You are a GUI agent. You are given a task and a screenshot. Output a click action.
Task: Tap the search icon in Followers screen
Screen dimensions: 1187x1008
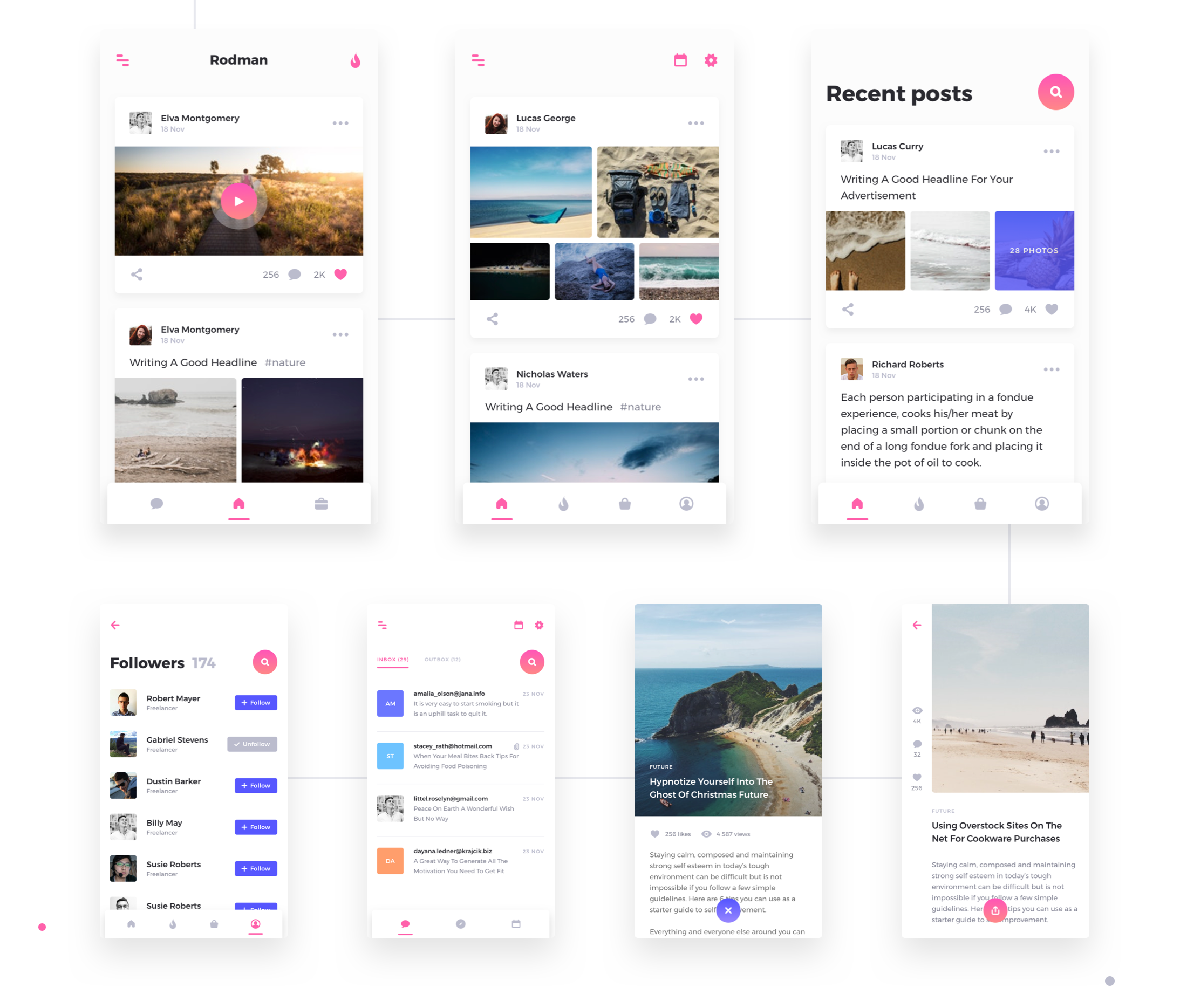(x=265, y=662)
